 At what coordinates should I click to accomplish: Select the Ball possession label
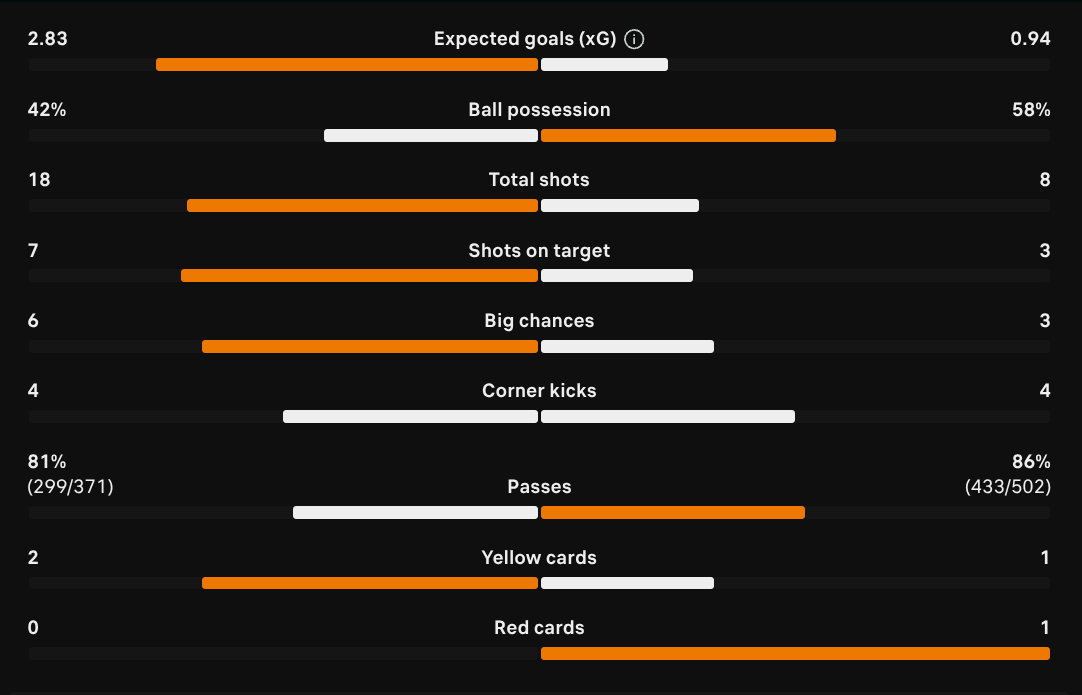click(539, 110)
